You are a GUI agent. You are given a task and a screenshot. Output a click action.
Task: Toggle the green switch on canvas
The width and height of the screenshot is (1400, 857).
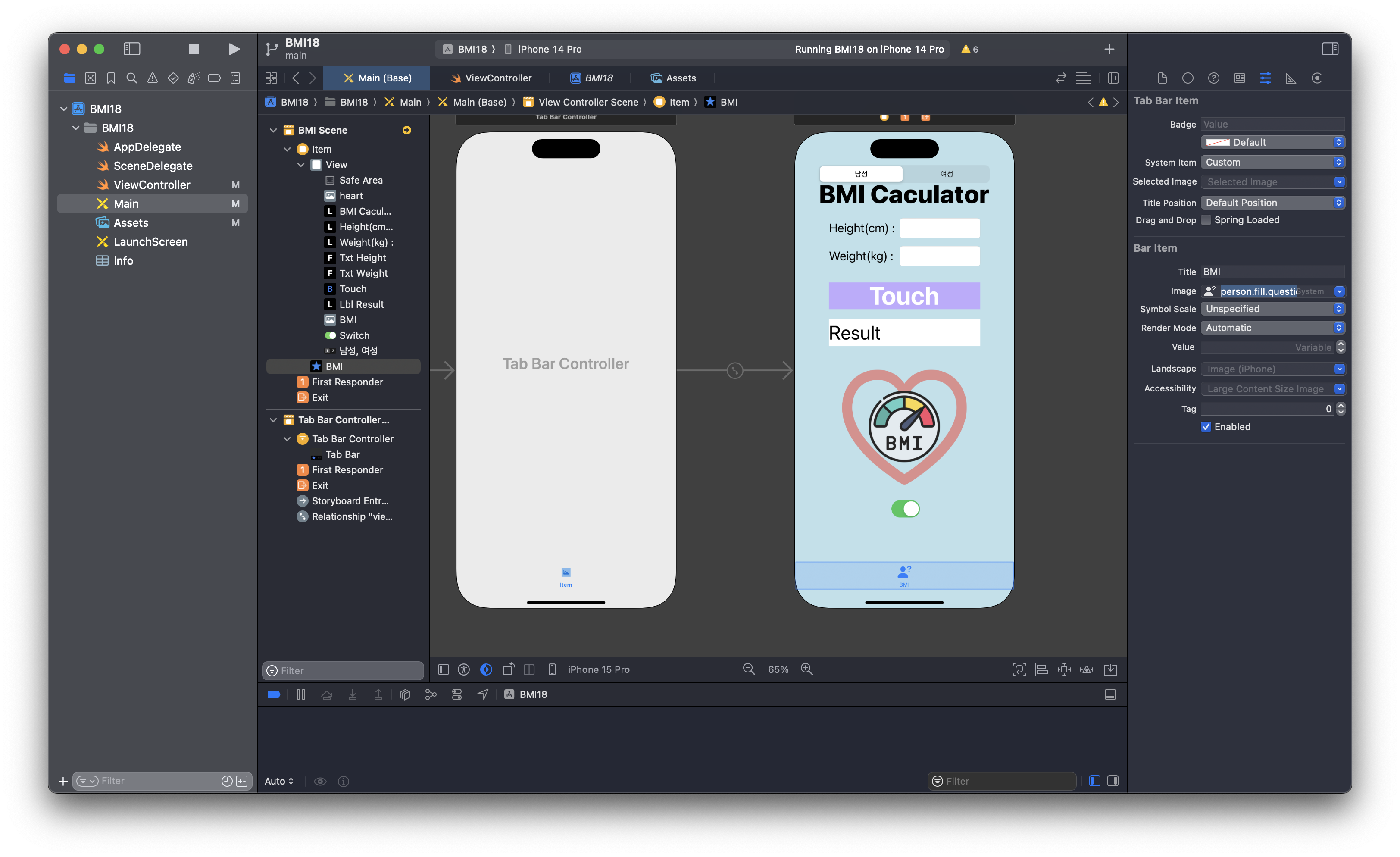click(x=905, y=509)
